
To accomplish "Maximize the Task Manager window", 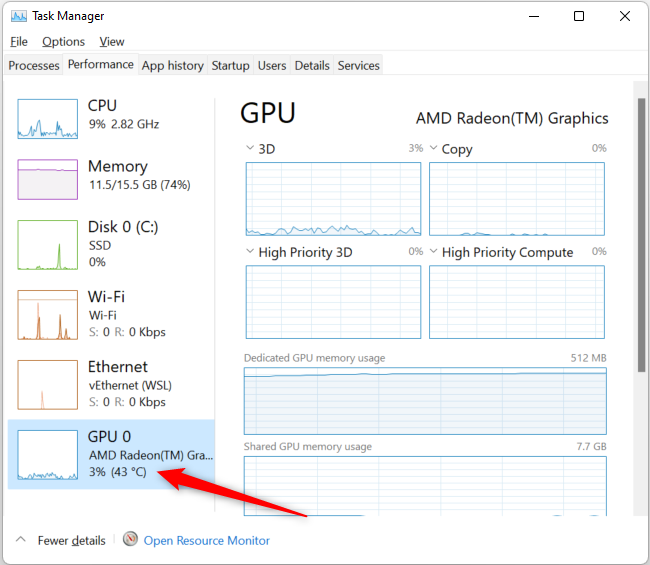I will click(x=579, y=17).
